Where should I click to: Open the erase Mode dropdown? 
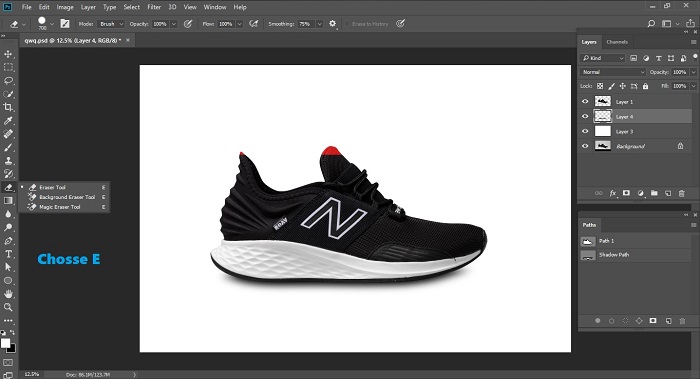coord(110,24)
